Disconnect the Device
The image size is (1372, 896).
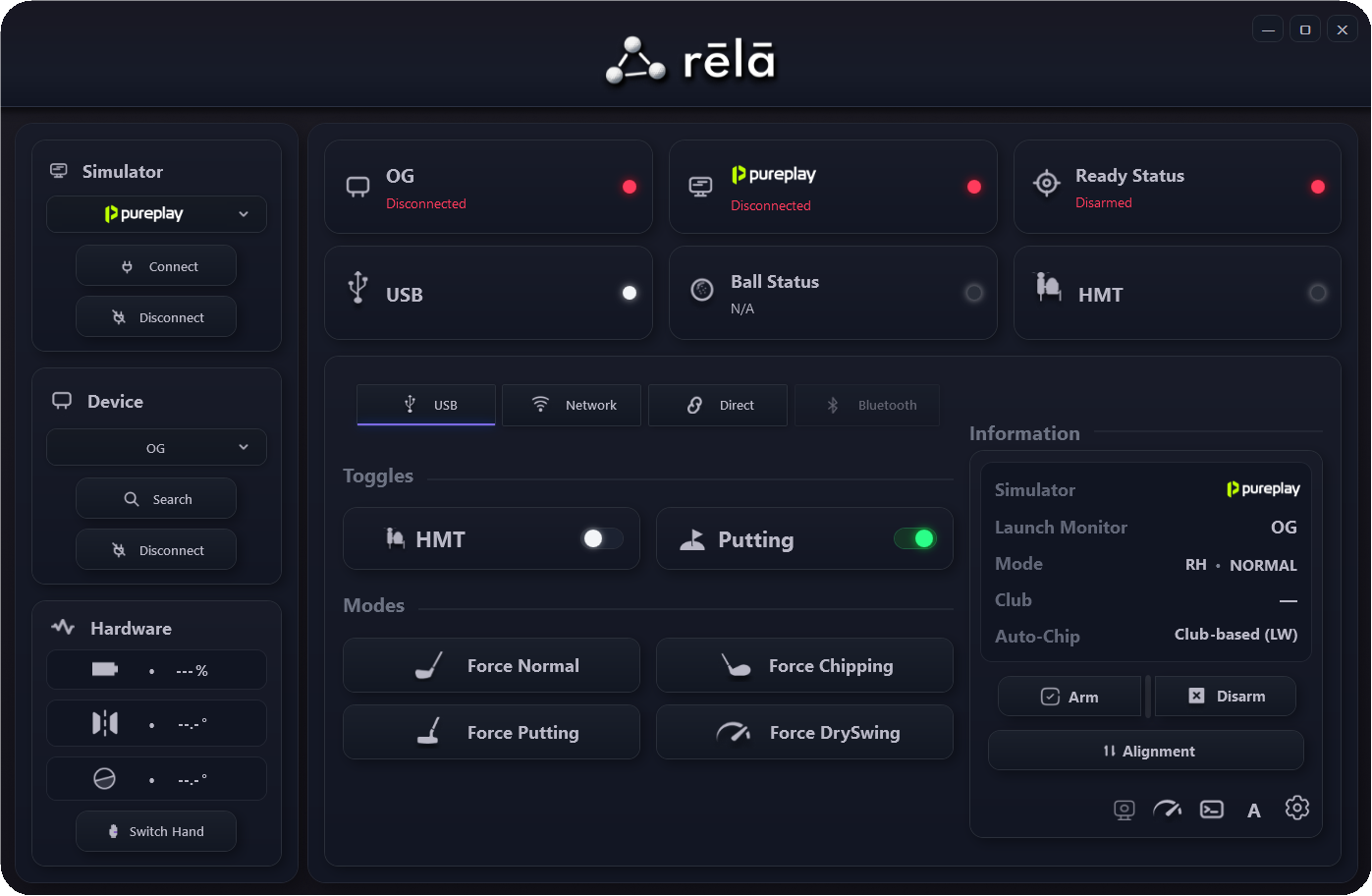pyautogui.click(x=156, y=550)
